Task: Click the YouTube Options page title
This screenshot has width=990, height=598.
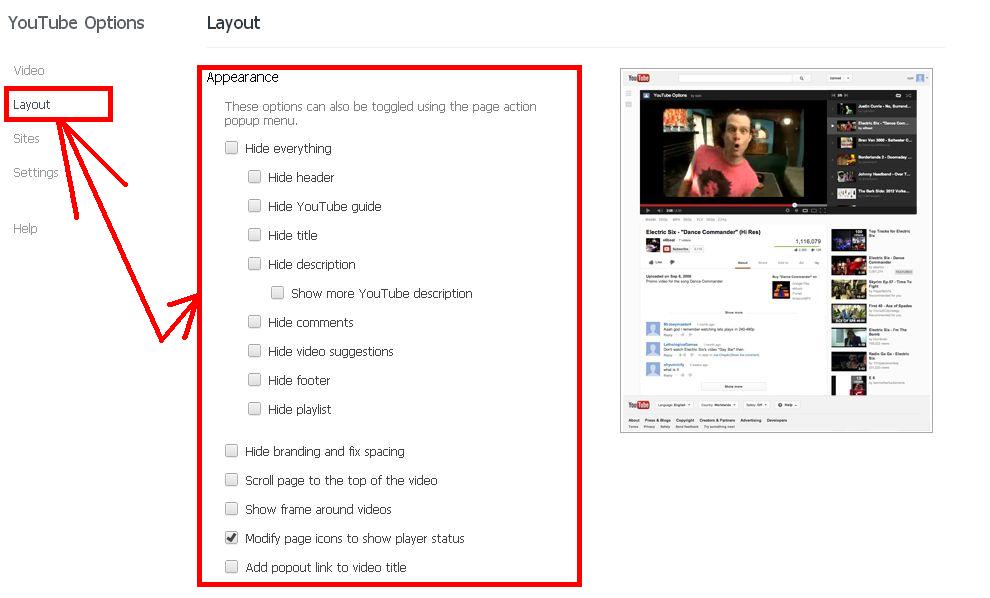Action: [76, 23]
